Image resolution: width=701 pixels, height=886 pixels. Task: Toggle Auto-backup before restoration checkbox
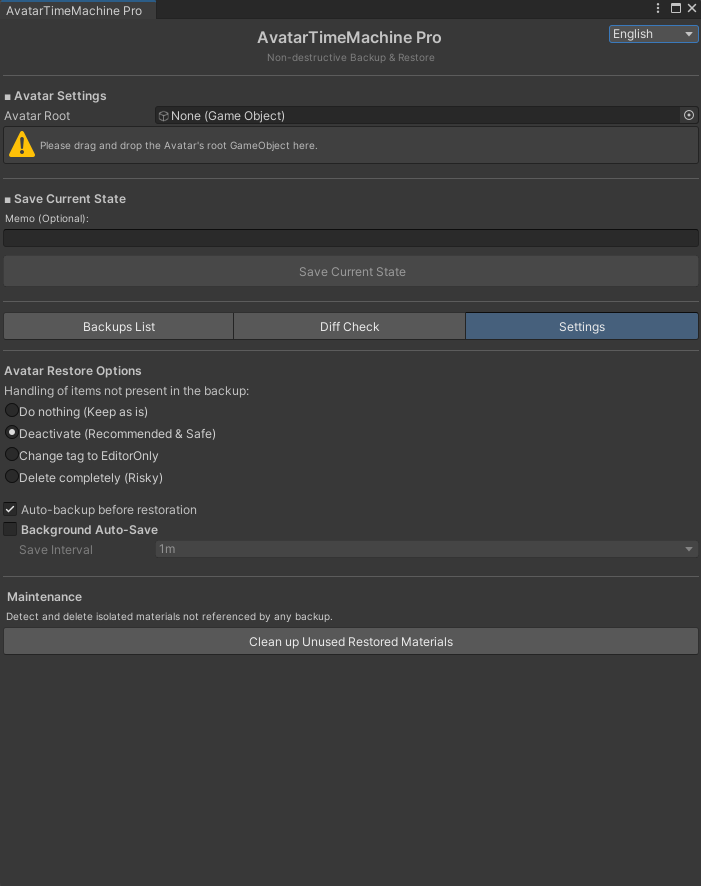click(10, 509)
